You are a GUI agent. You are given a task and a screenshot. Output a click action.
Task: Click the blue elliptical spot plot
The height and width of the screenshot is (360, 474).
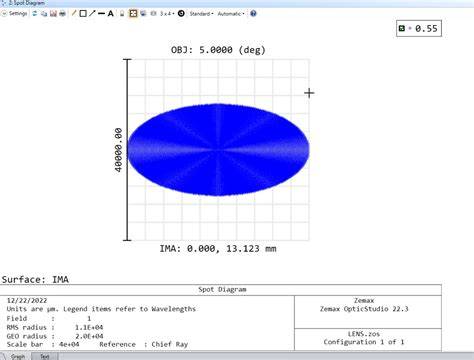click(218, 150)
